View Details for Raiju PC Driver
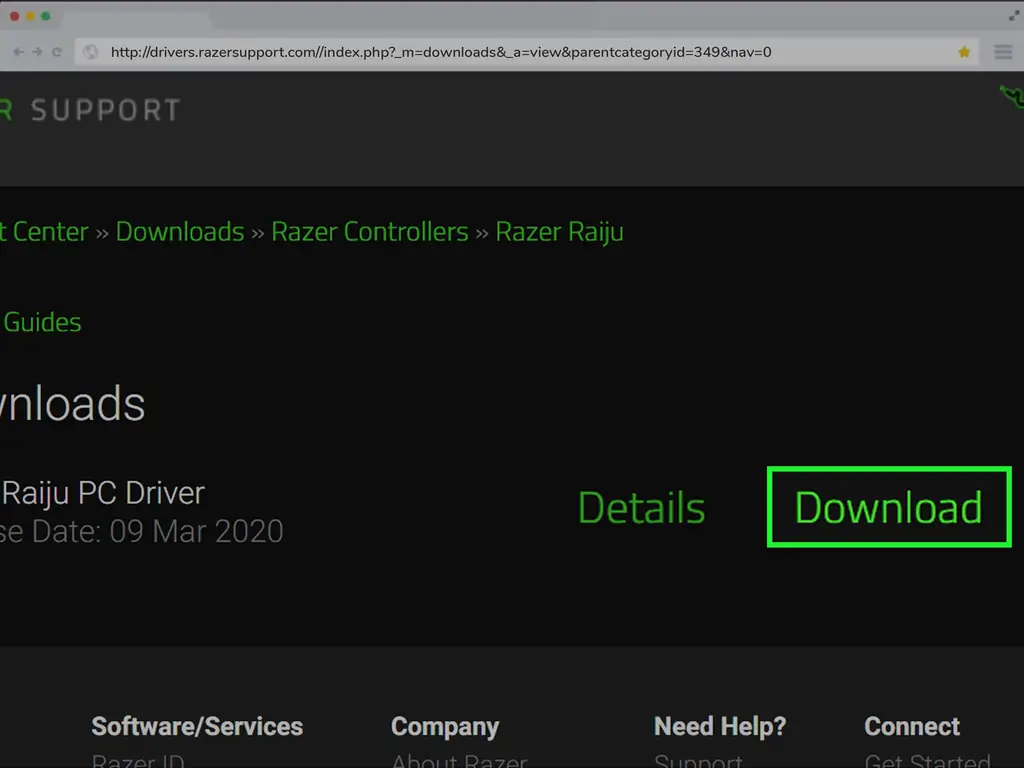The height and width of the screenshot is (768, 1024). pos(641,507)
